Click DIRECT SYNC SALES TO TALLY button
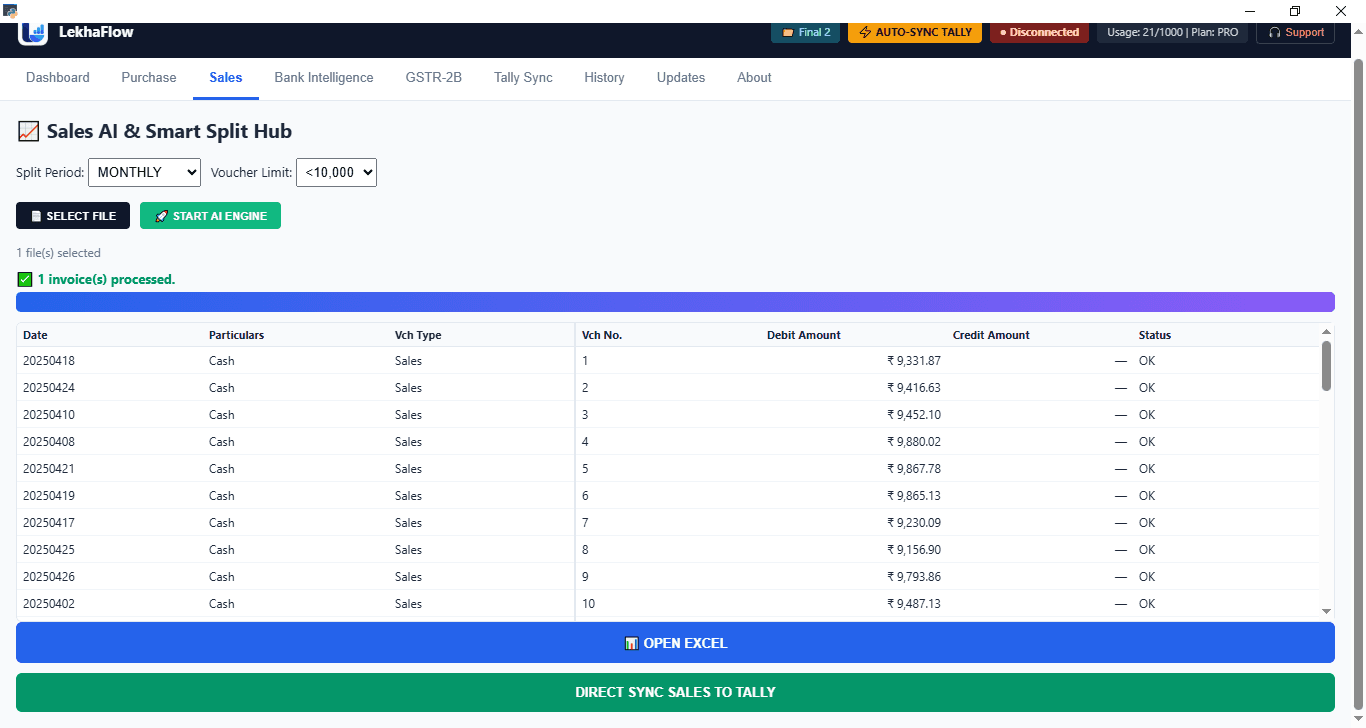Screen dimensions: 1366x728 tap(675, 692)
